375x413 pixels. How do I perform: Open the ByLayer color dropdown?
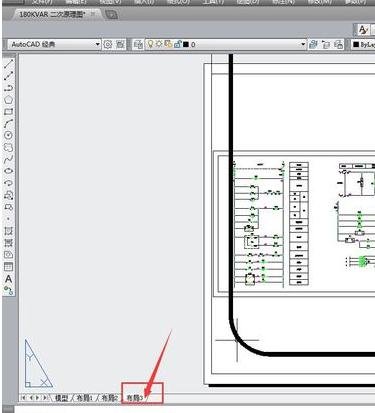363,44
